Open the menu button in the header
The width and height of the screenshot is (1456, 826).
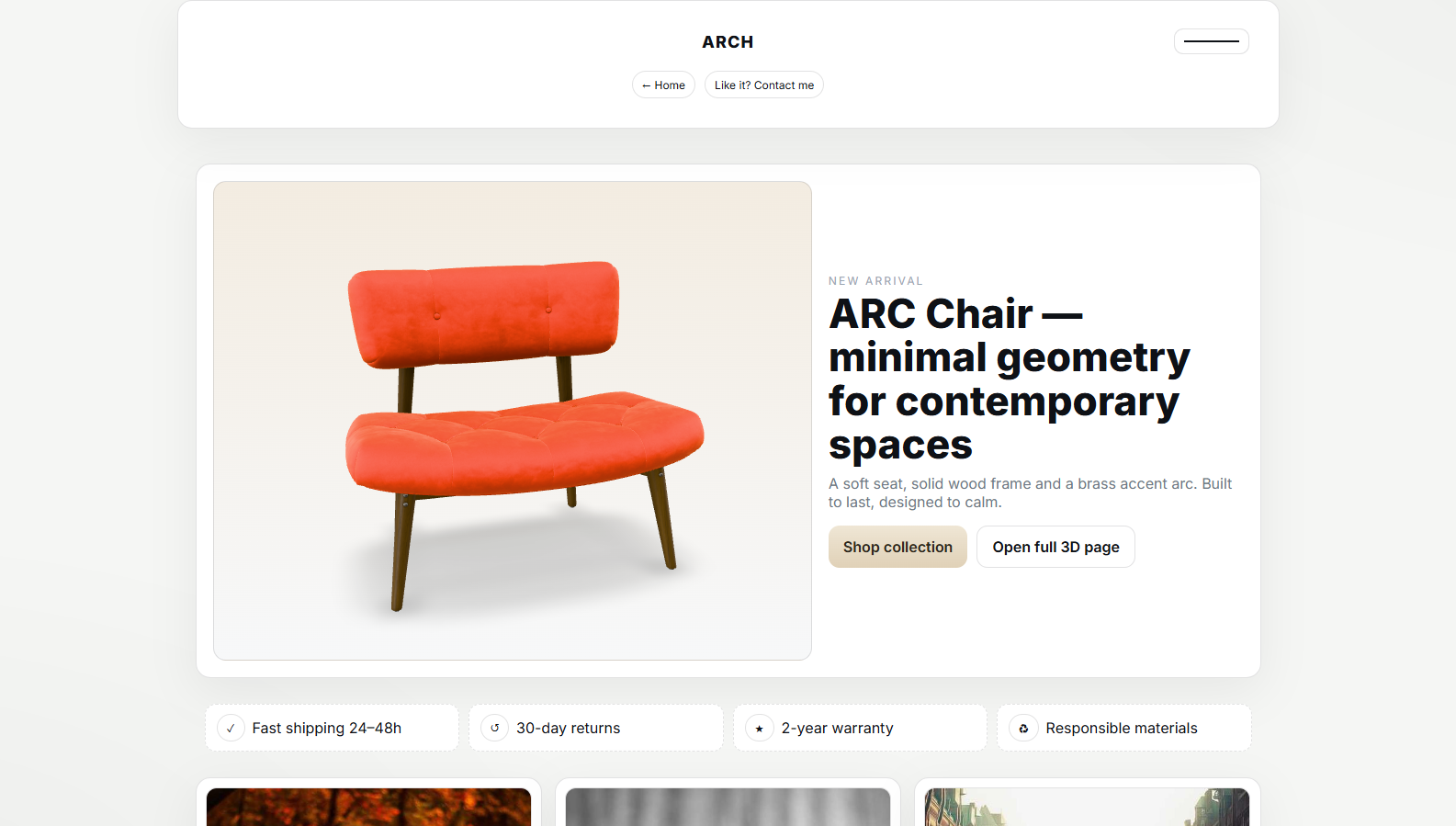(1211, 41)
